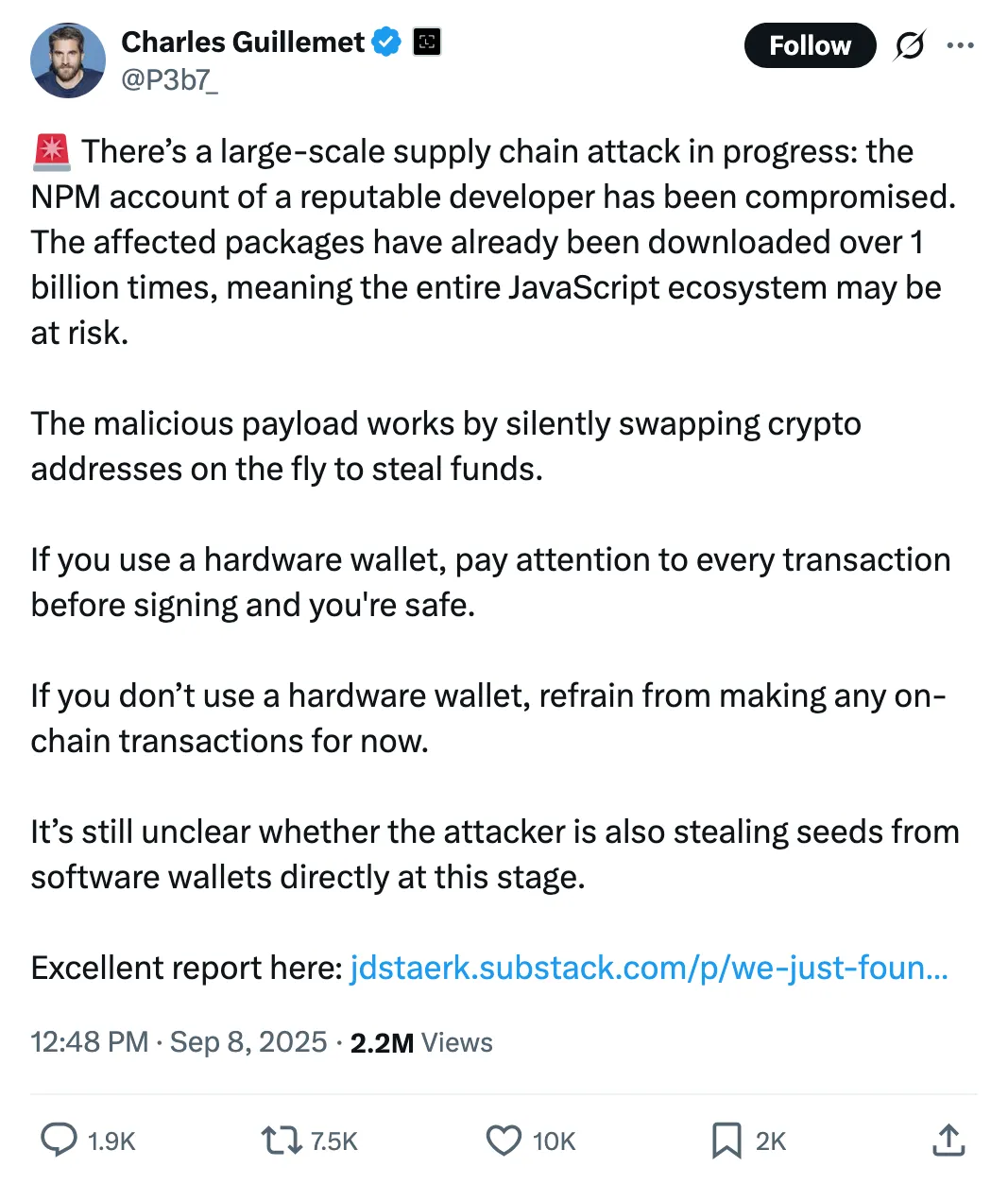Open the @P3b7_ handle link
Viewport: 1008px width, 1184px height.
[170, 80]
